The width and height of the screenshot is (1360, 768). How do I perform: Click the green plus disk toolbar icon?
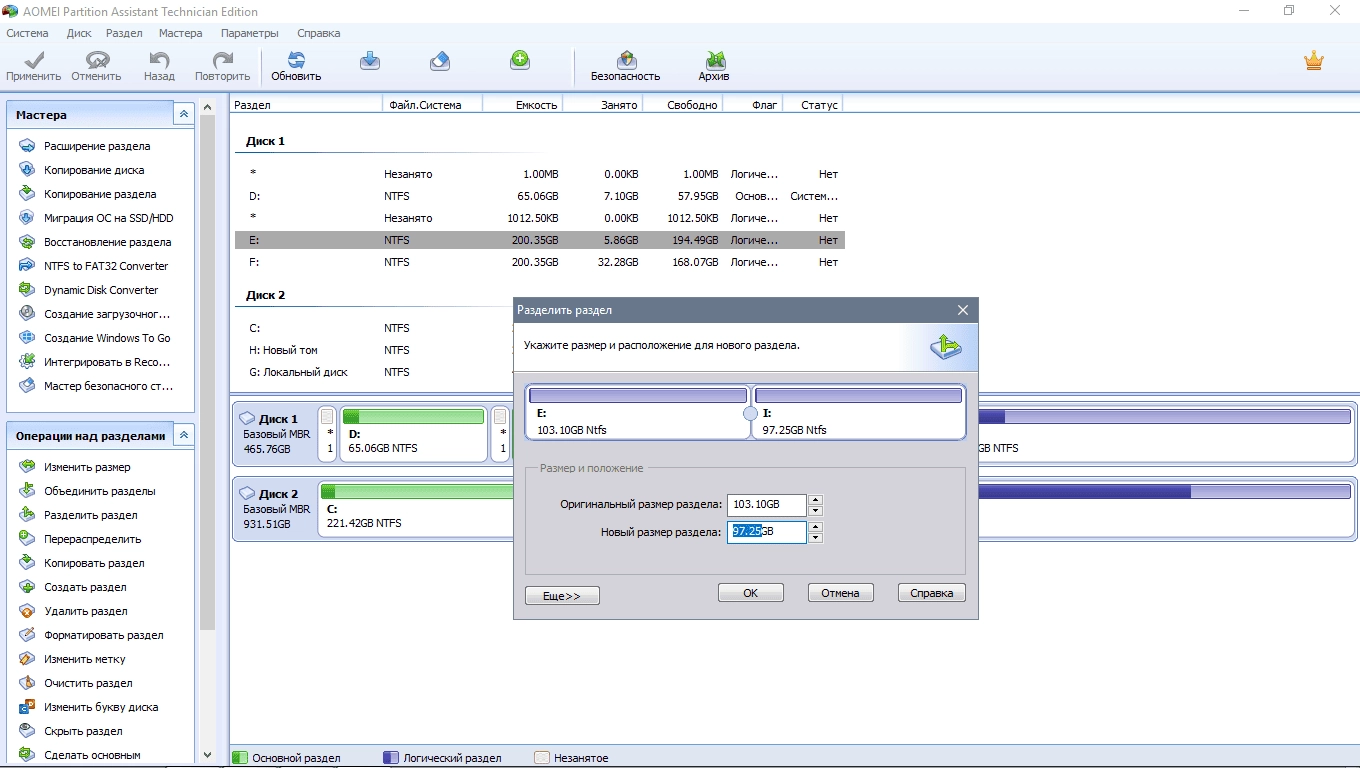[x=520, y=60]
